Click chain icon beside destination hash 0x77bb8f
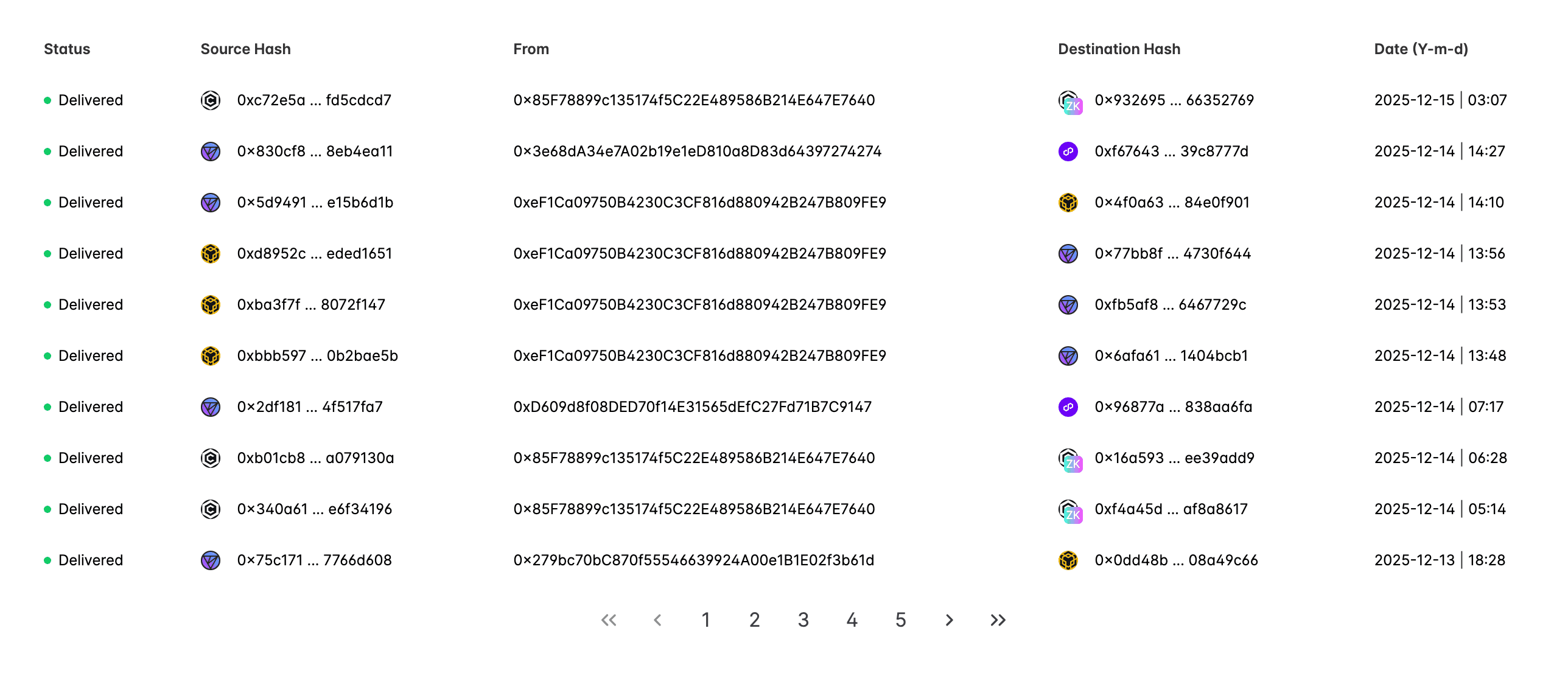This screenshot has width=1568, height=673. point(1068,254)
